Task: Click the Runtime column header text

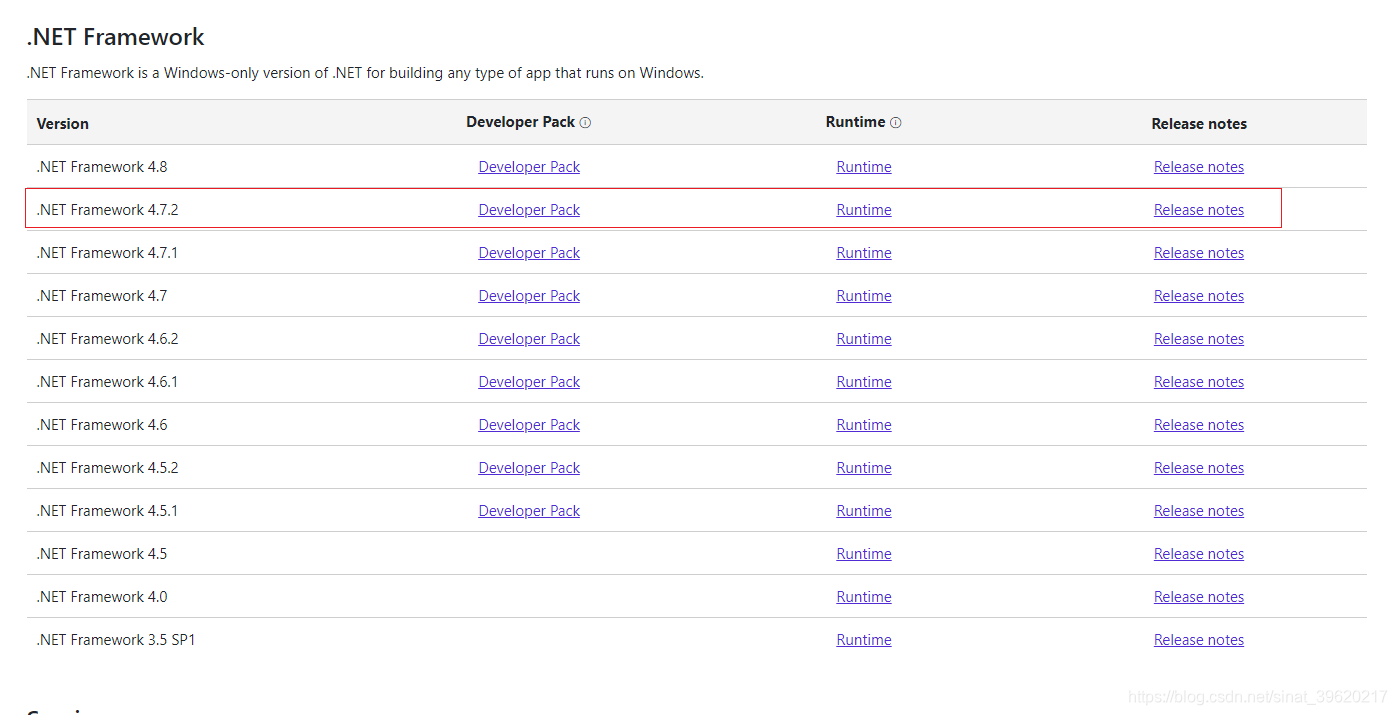Action: 856,122
